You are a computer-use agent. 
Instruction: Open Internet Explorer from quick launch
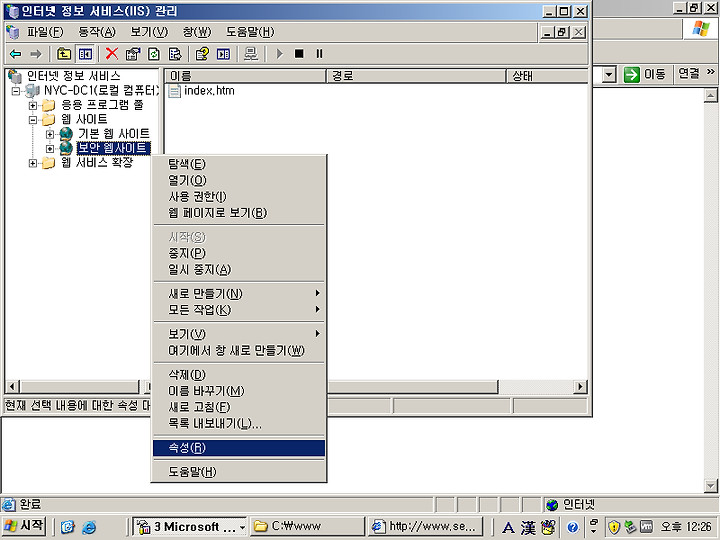tap(89, 527)
